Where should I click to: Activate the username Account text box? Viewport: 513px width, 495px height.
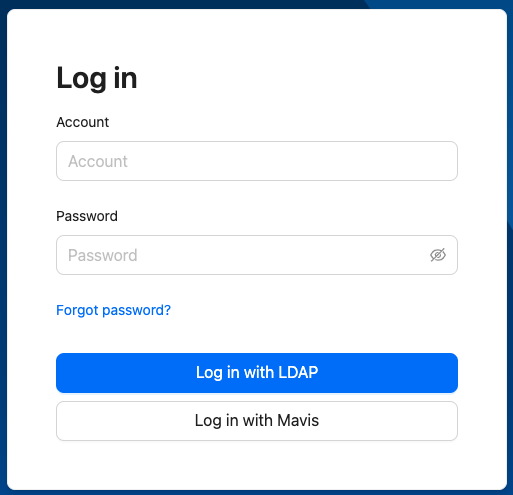point(257,161)
